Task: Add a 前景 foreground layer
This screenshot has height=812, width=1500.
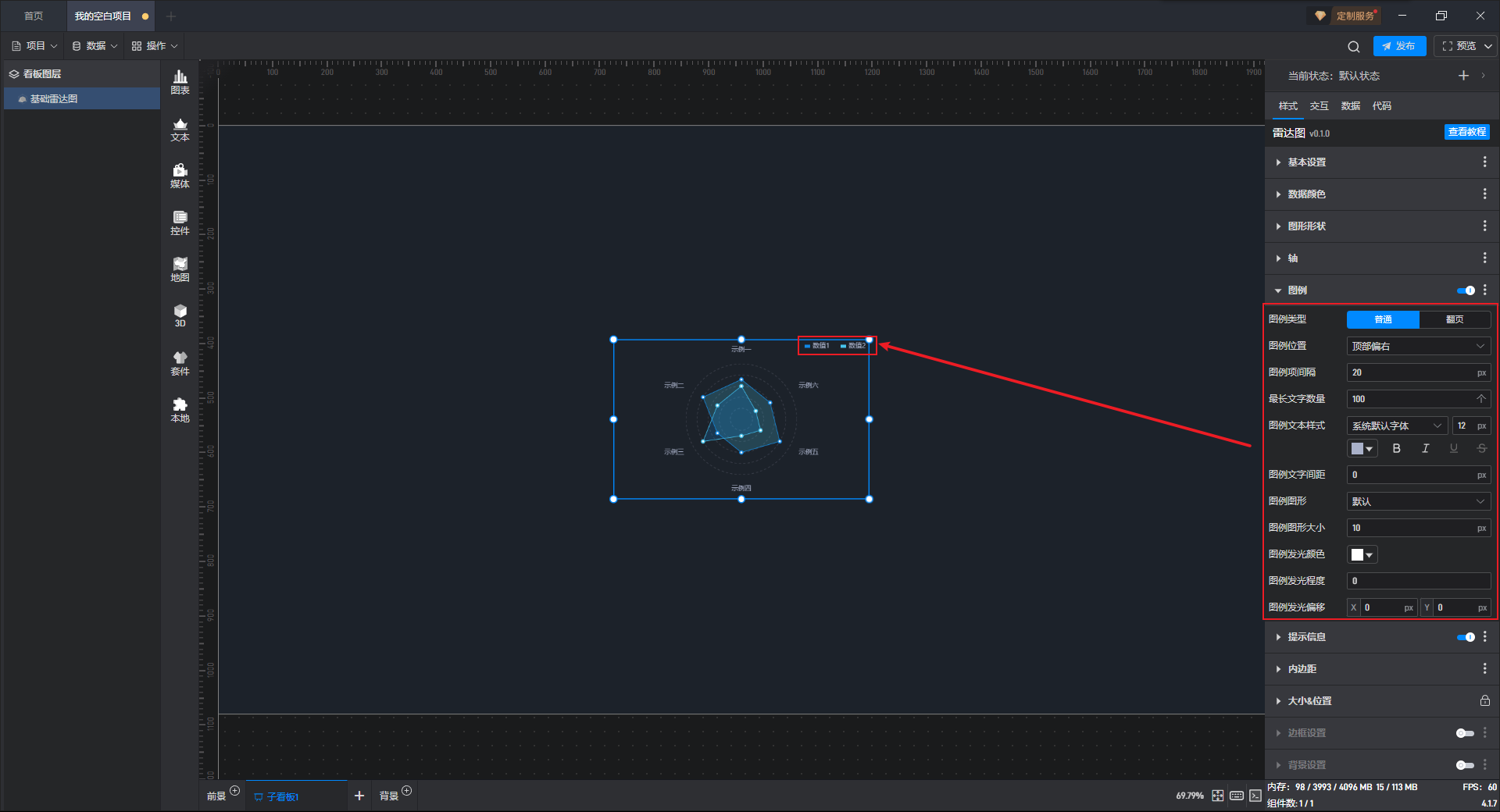Action: coord(234,791)
